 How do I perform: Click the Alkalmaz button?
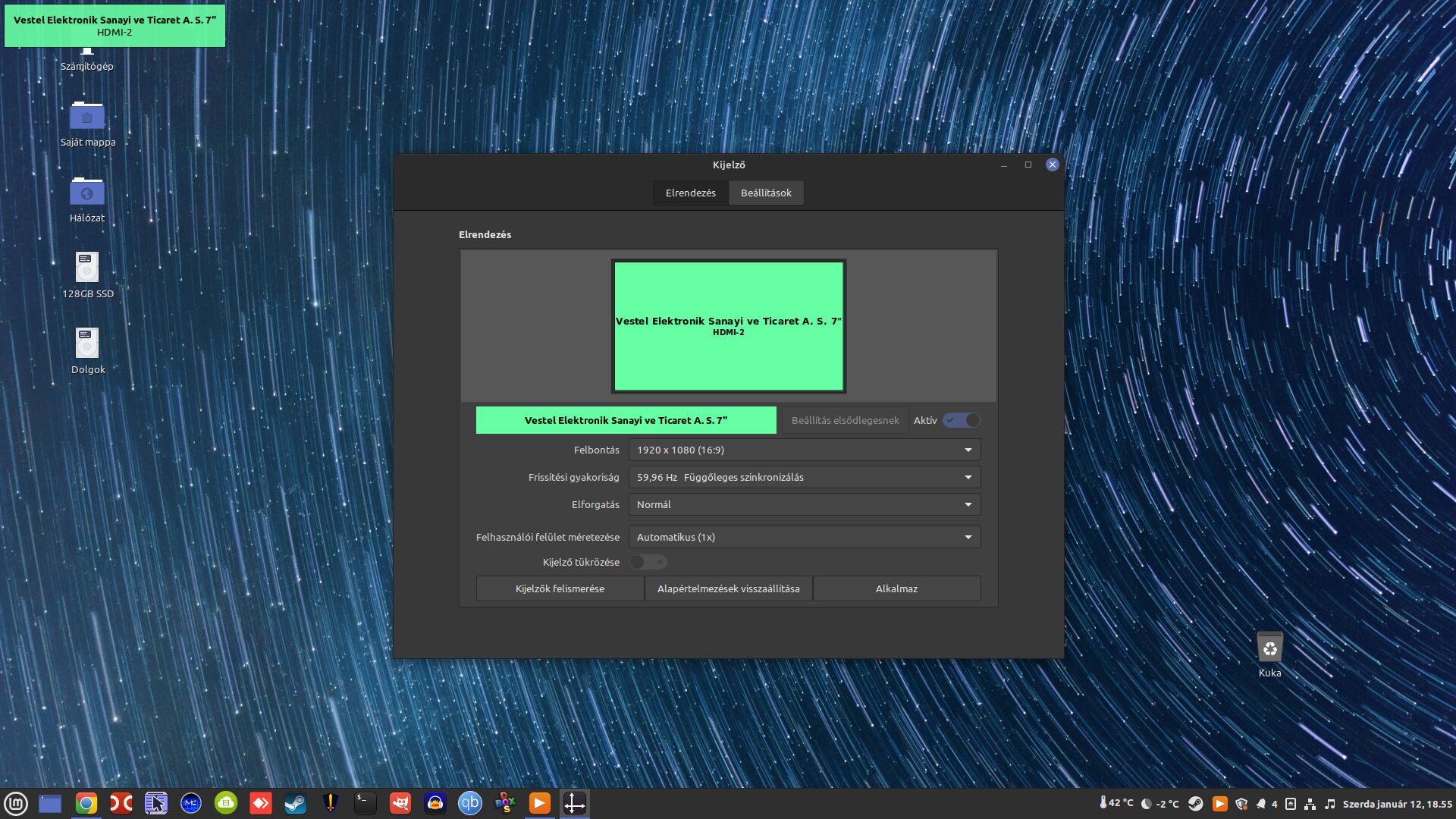(x=896, y=588)
